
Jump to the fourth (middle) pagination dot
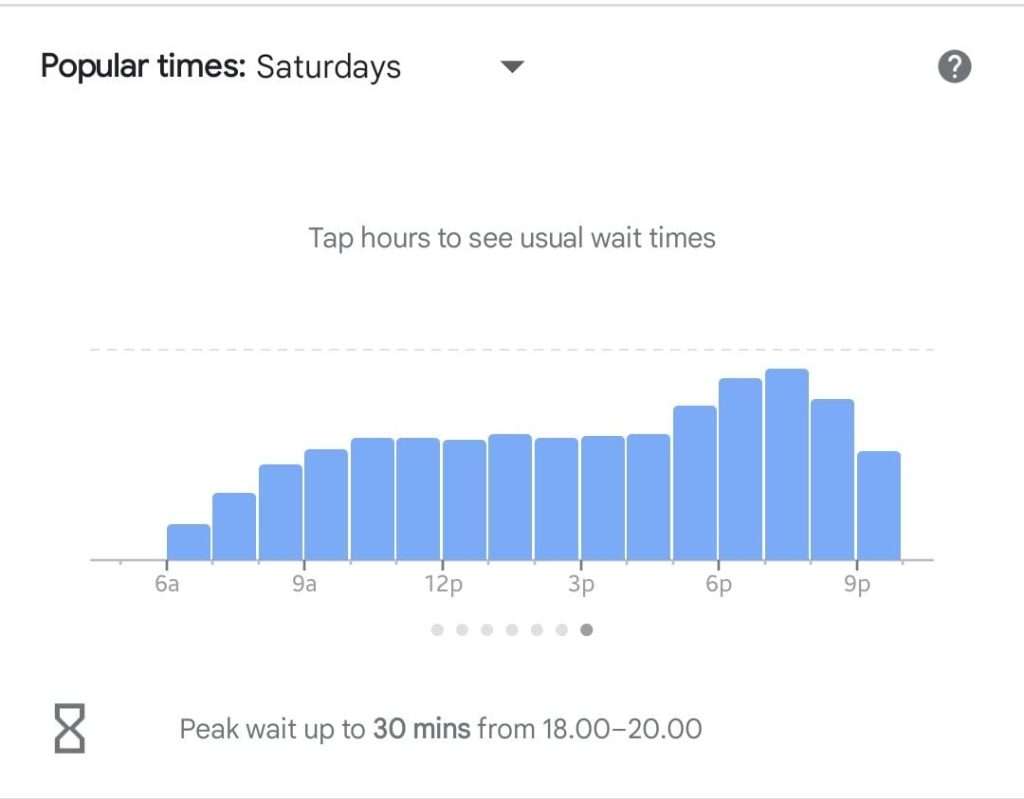pos(512,630)
